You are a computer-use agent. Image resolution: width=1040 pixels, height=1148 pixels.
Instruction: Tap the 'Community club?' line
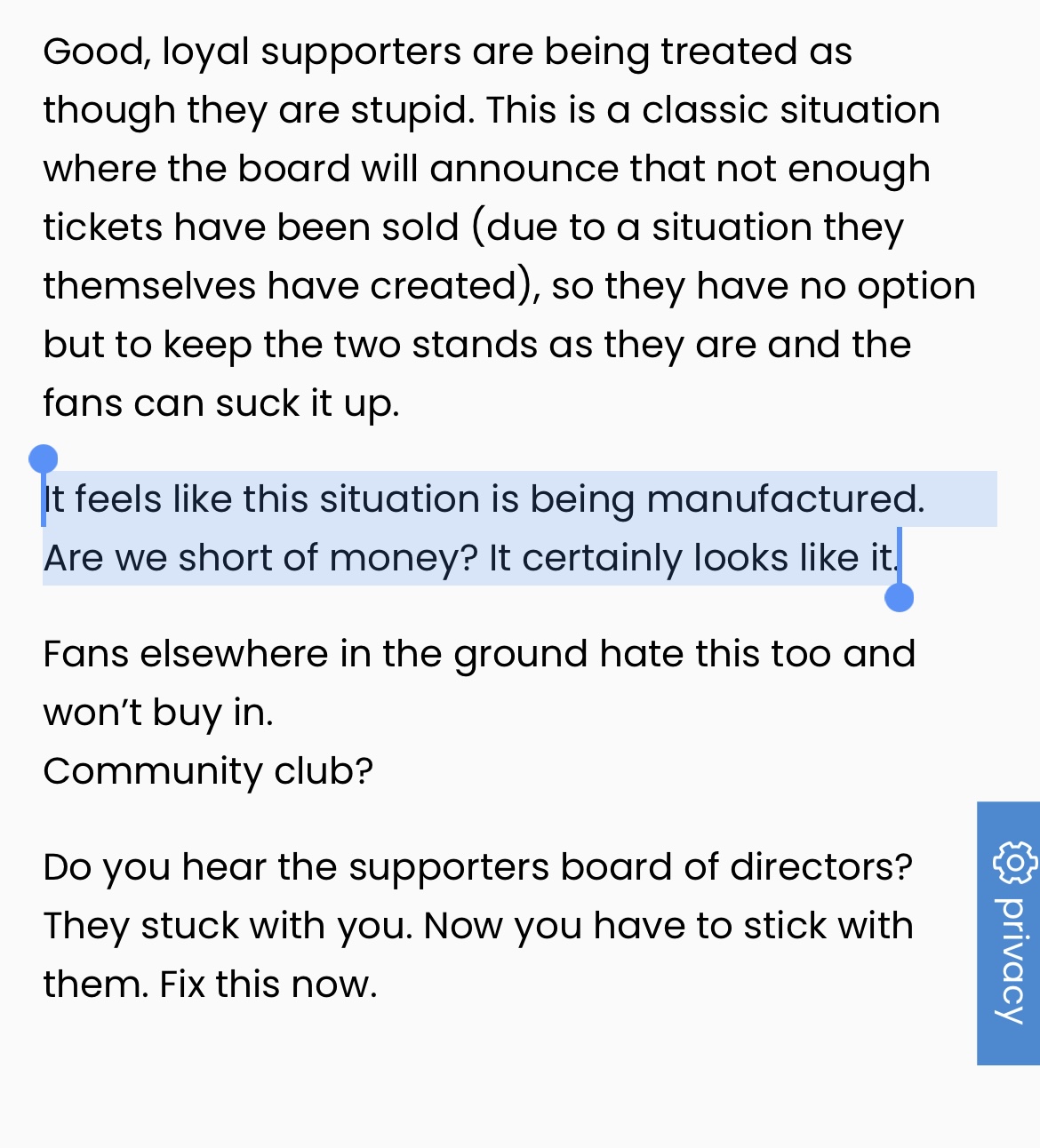pos(208,771)
